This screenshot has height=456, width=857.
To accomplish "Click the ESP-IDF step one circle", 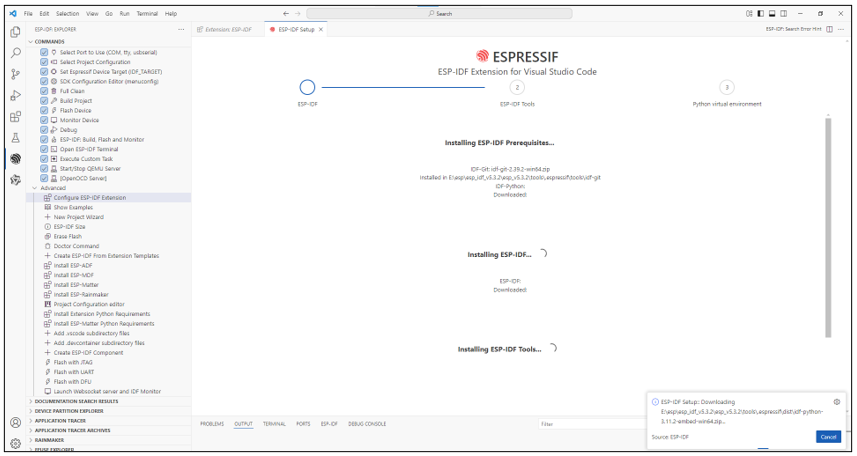I will [307, 87].
